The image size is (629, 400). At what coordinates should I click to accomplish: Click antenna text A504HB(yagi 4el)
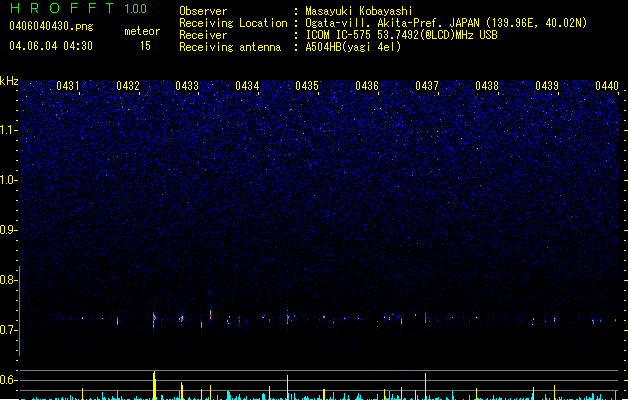pos(353,47)
